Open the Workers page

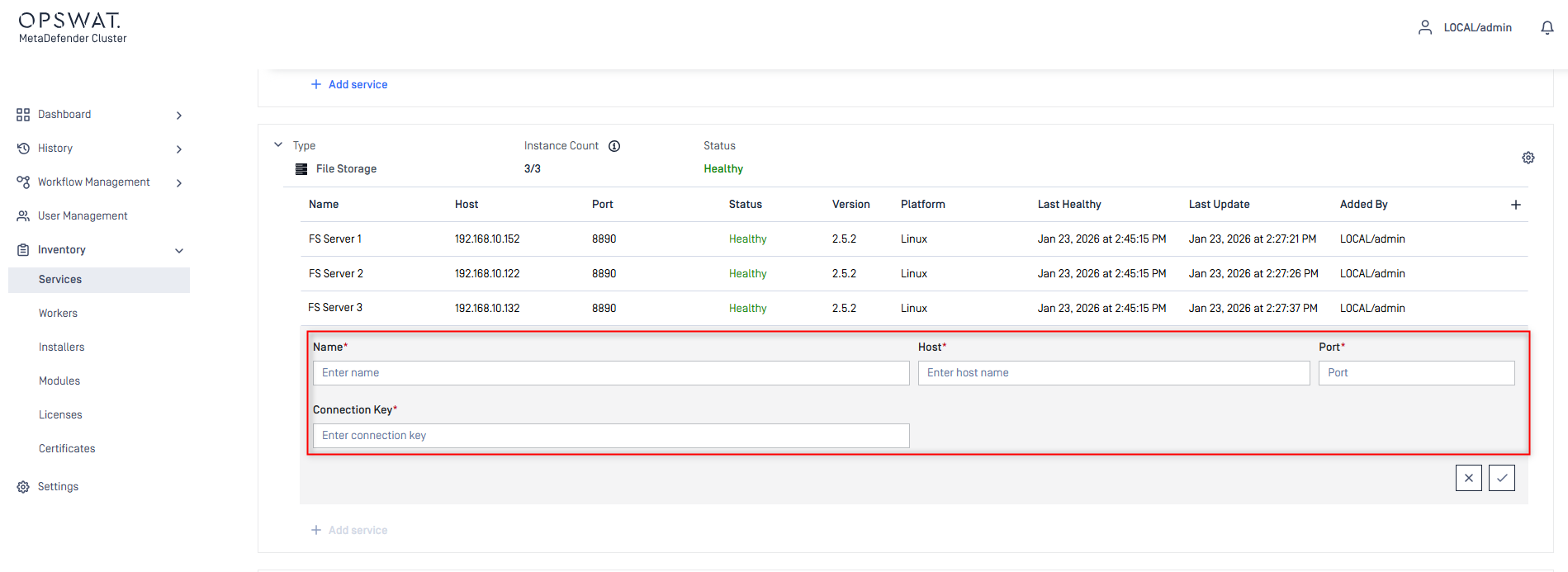click(58, 314)
